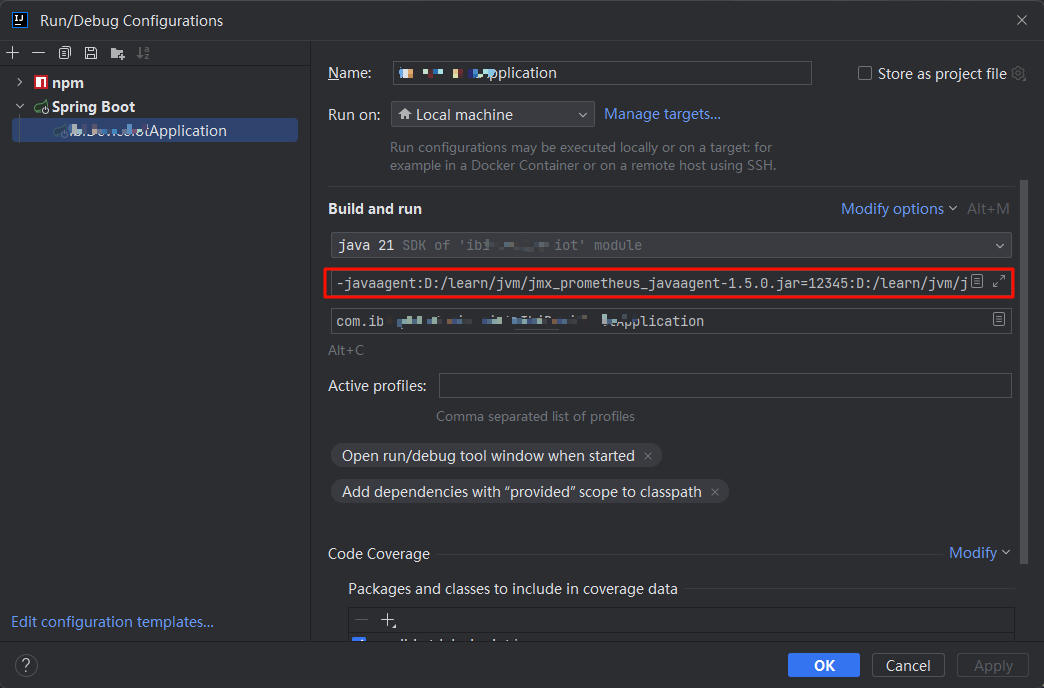Image resolution: width=1044 pixels, height=688 pixels.
Task: Click the Save Configuration disk icon
Action: [x=91, y=52]
